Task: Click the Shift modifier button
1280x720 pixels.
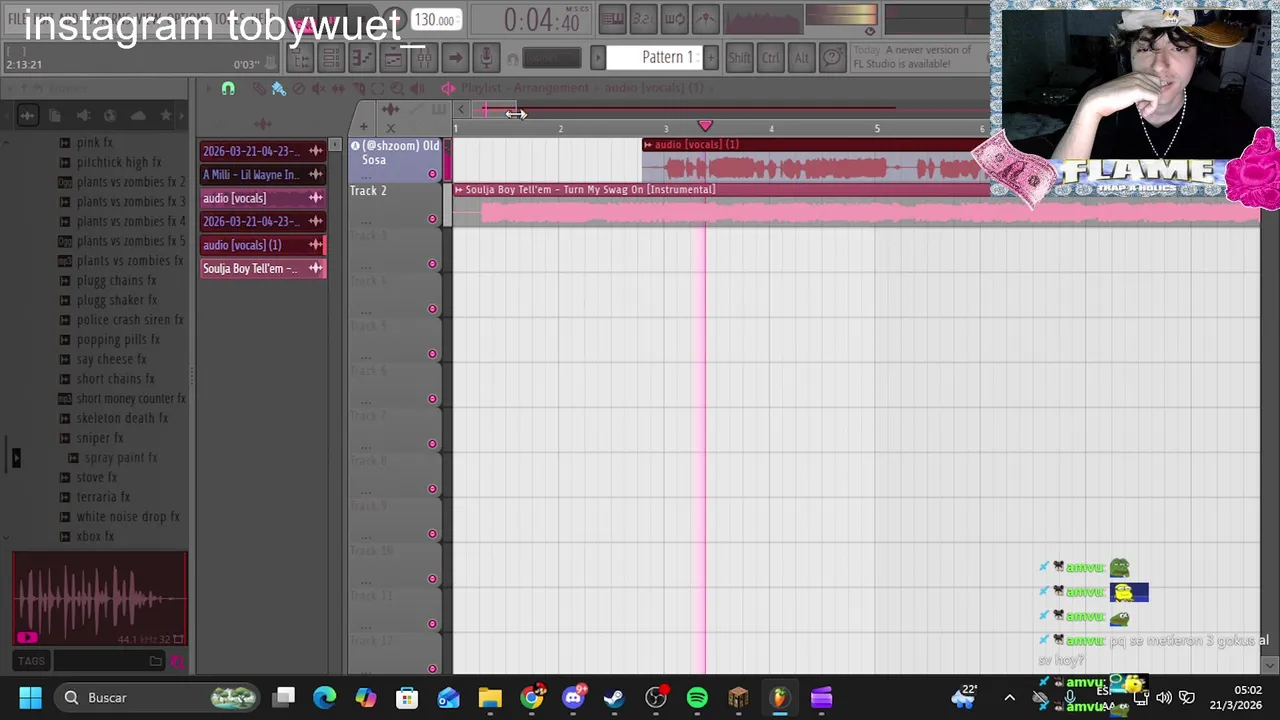Action: [739, 58]
